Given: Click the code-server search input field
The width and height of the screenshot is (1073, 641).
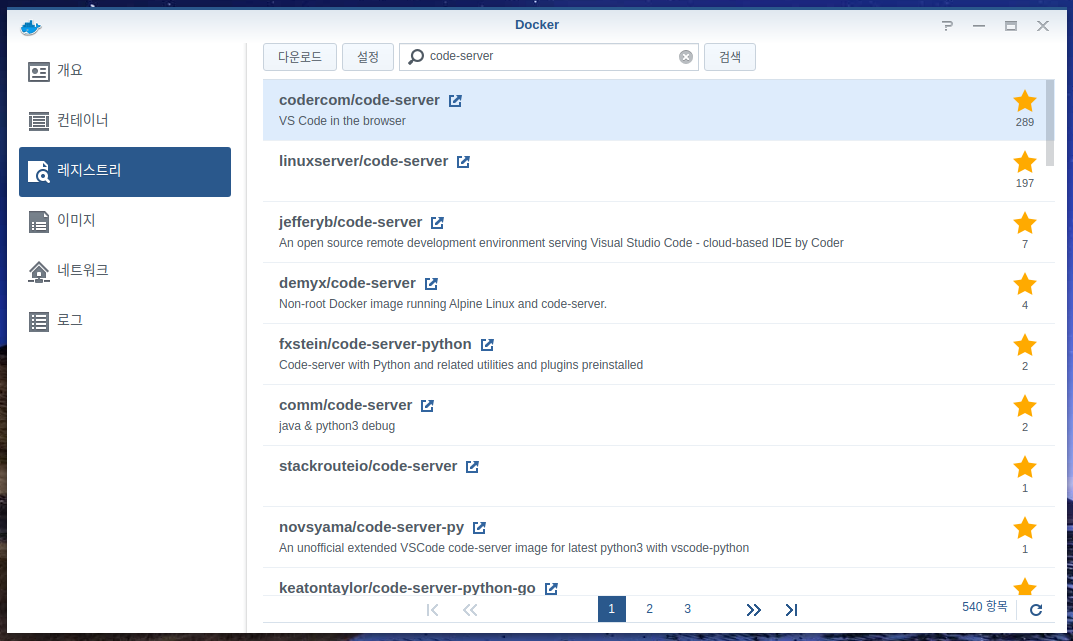Looking at the screenshot, I should coord(551,57).
